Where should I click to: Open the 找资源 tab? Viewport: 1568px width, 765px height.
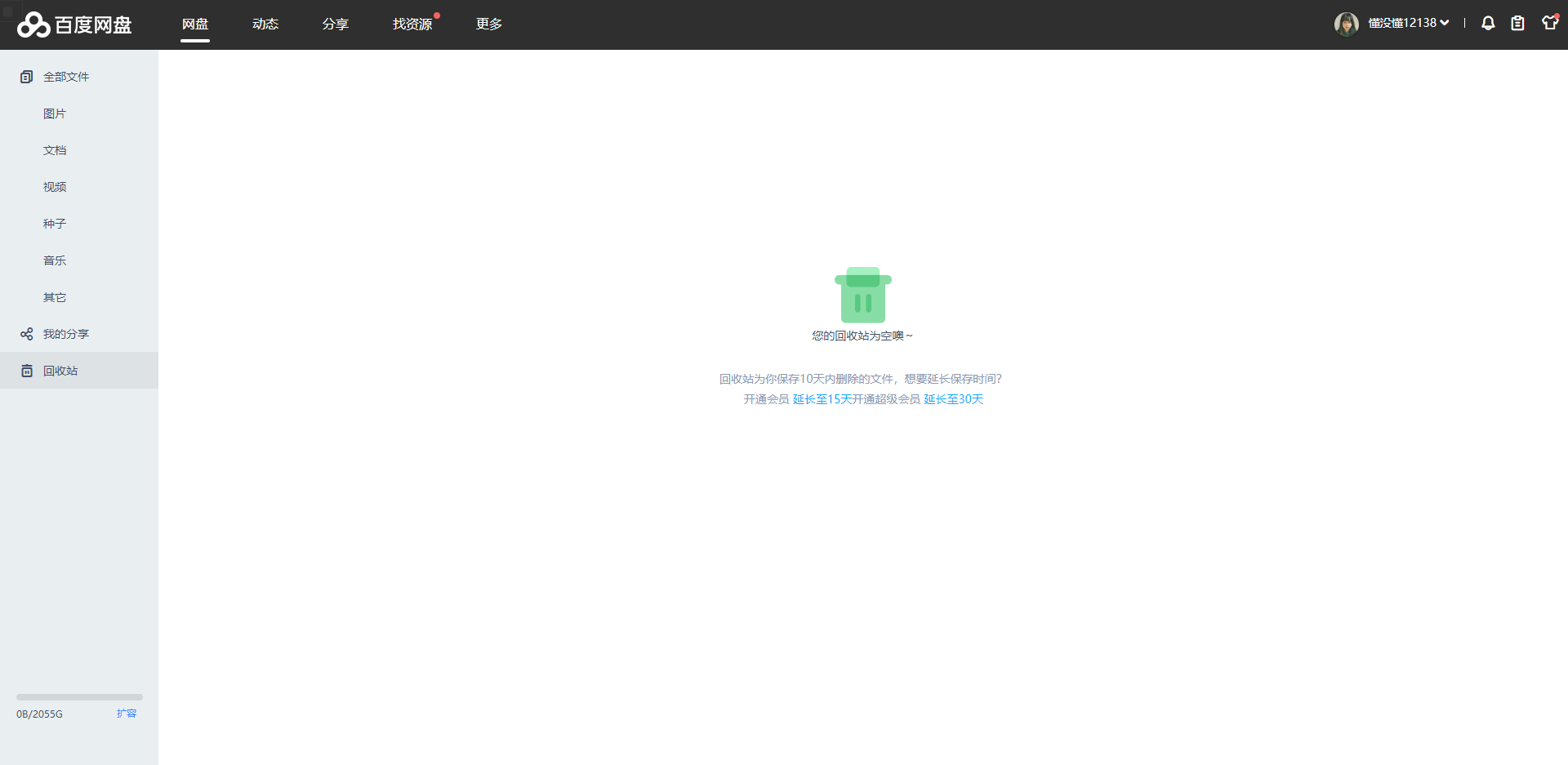[412, 24]
